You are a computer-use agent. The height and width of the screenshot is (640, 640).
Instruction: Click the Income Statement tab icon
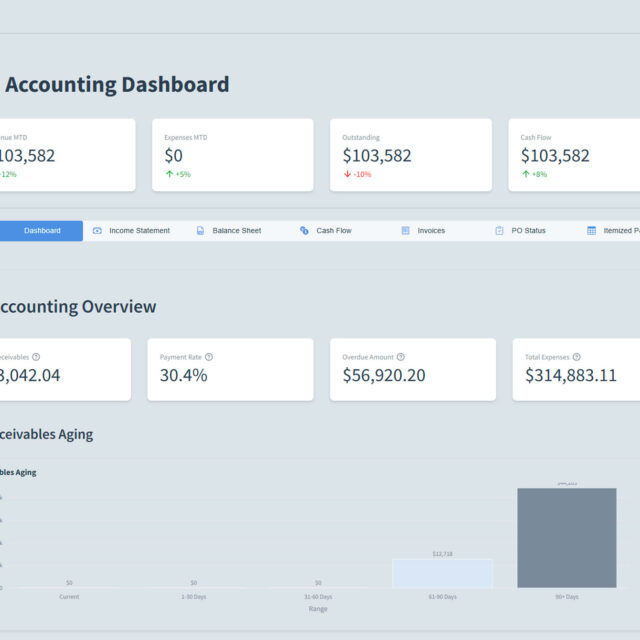coord(97,231)
